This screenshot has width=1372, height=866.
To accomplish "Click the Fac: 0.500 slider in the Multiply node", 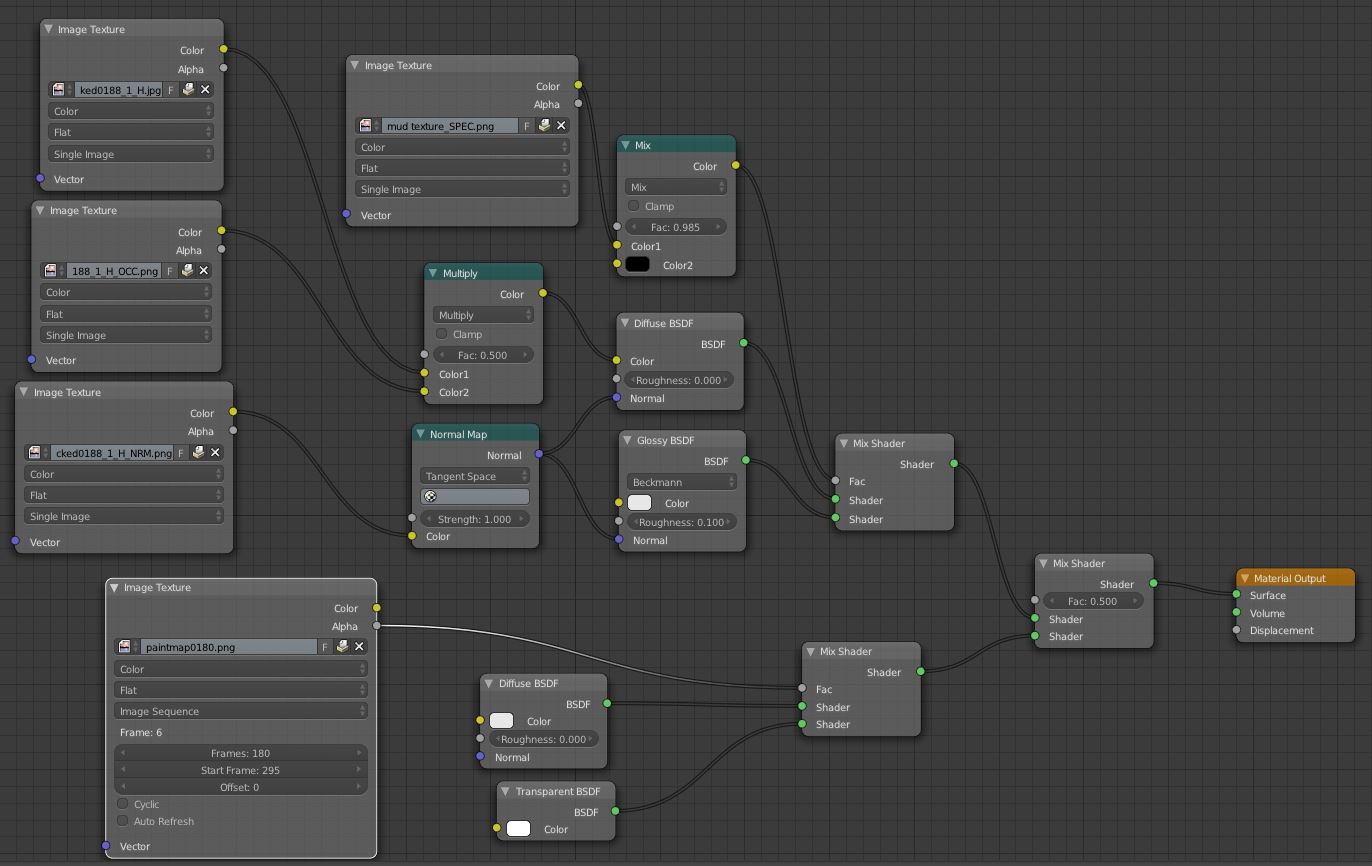I will tap(484, 355).
